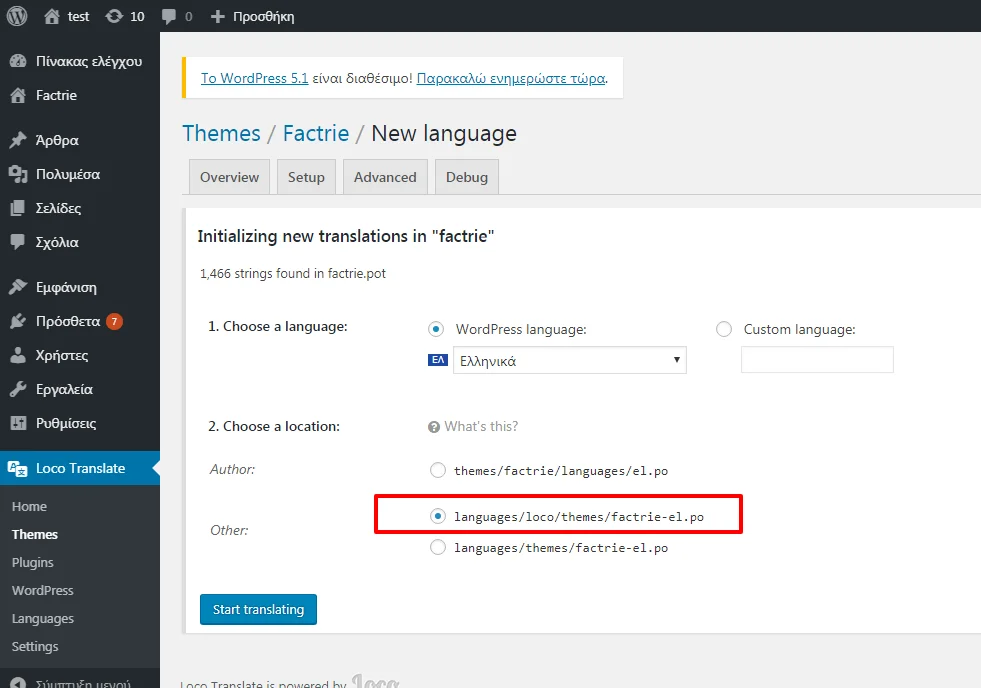
Task: Expand the Προσθήκη add-new menu
Action: coord(252,16)
